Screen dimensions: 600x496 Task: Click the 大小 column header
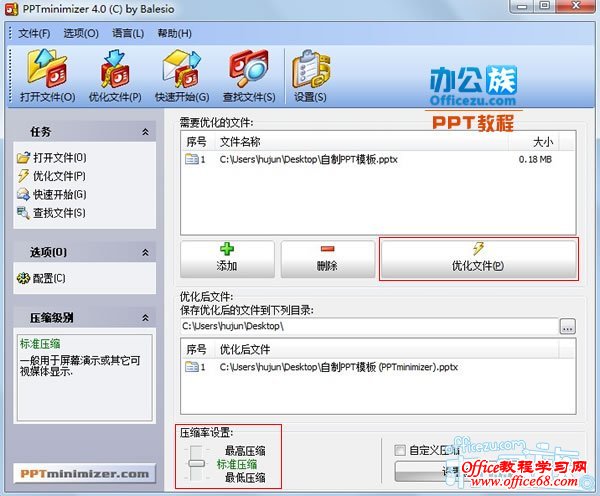tap(533, 142)
